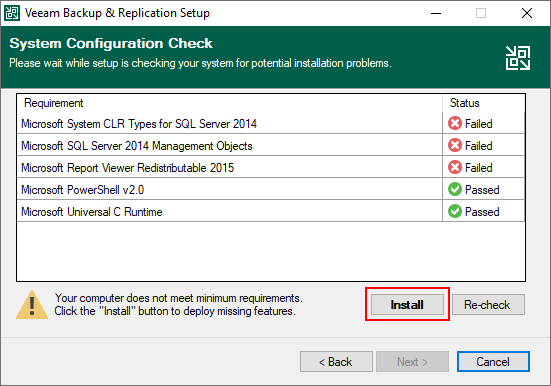Click Passed status text of Universal C Runtime
The image size is (551, 386).
point(482,212)
